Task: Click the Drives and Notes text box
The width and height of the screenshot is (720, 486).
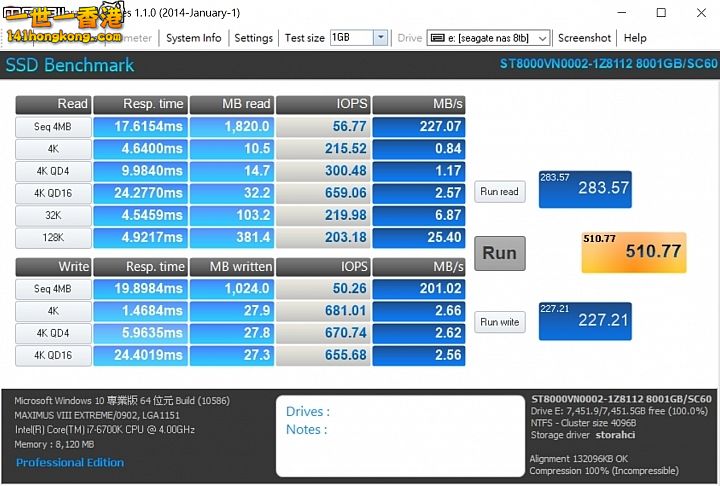Action: (400, 436)
